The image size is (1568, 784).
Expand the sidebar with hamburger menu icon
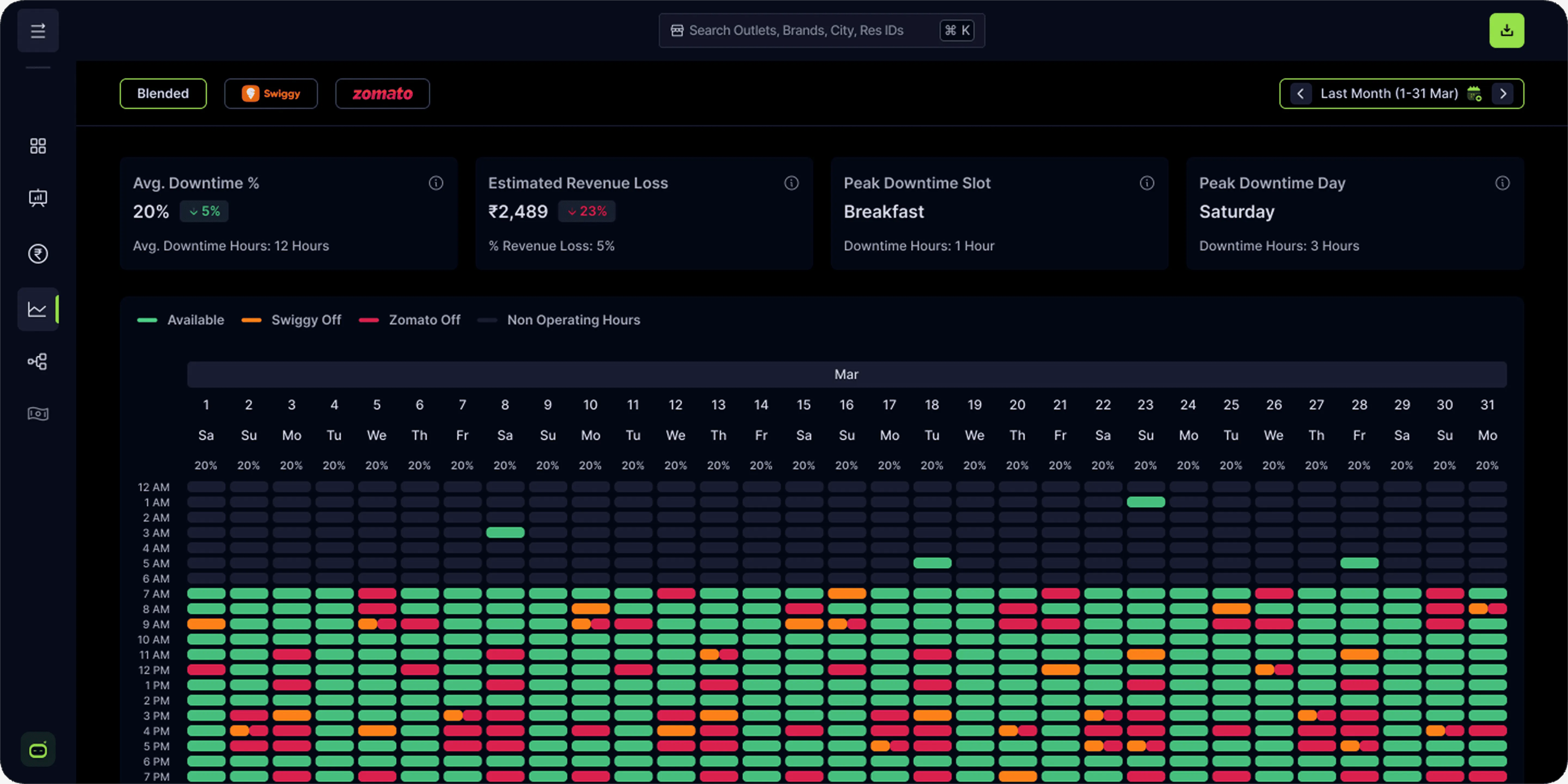(x=38, y=30)
